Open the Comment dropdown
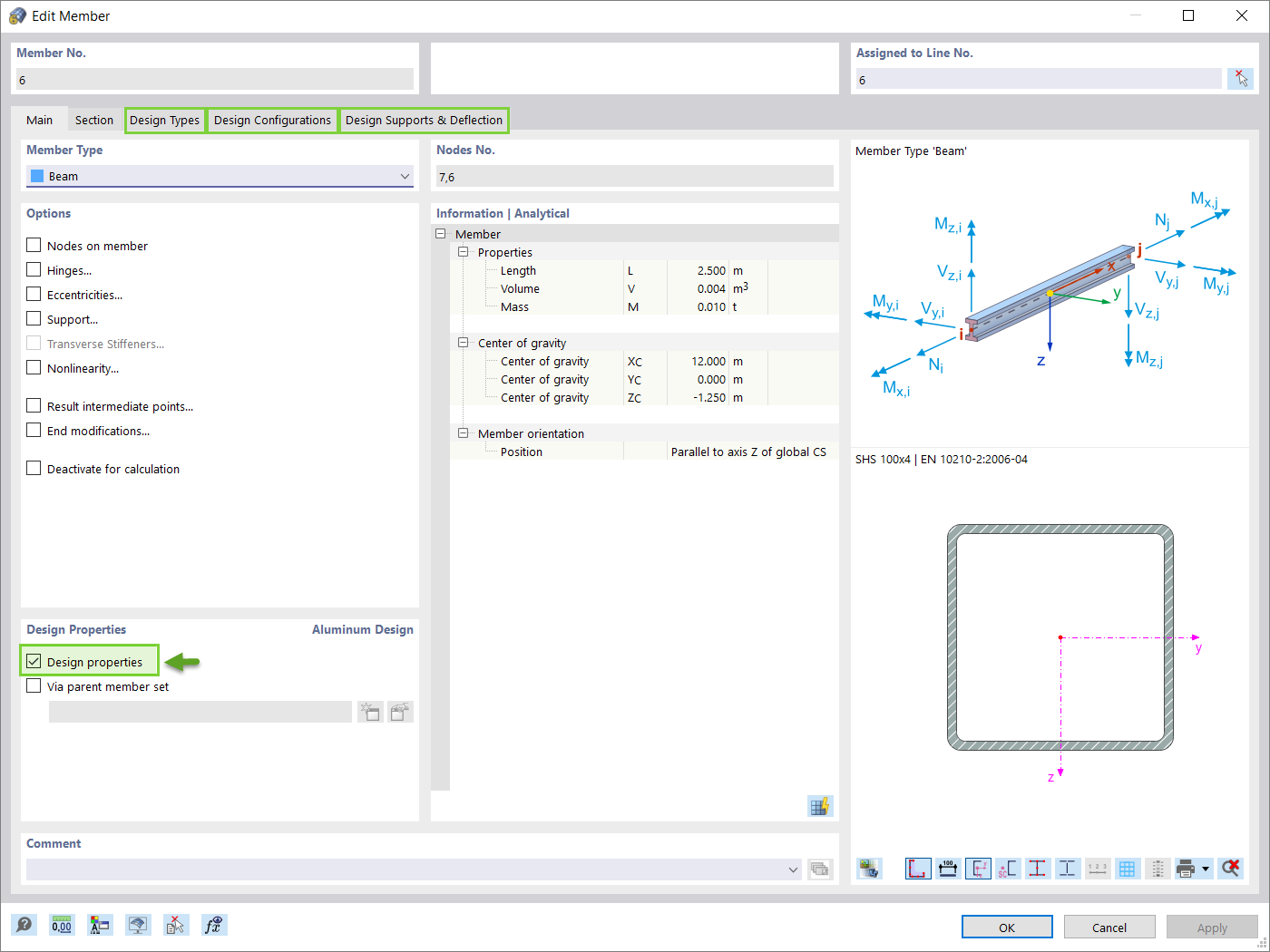 coord(792,870)
